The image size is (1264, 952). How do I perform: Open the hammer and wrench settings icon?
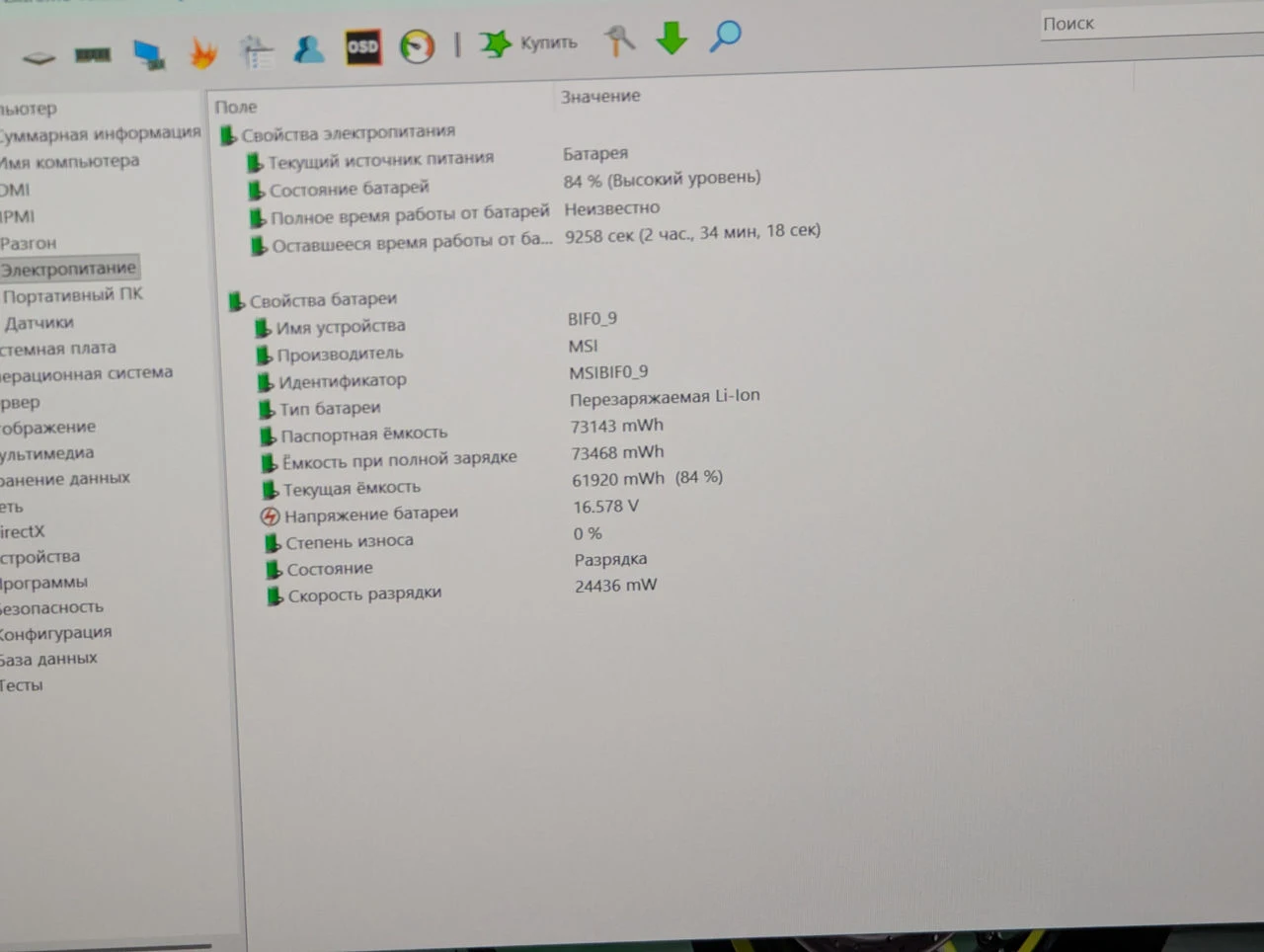pos(619,40)
